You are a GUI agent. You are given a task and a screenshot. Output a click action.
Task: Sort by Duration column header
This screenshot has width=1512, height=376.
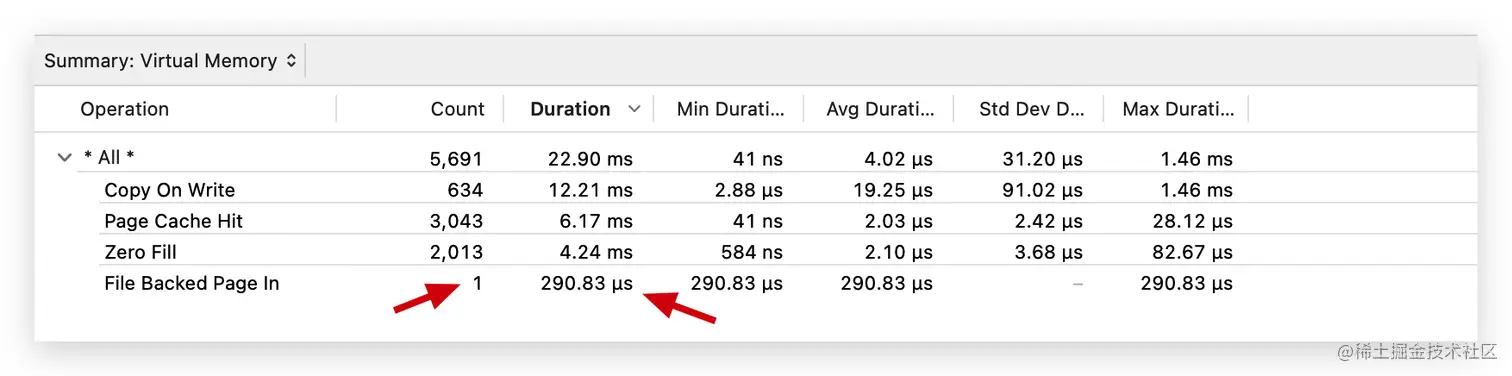point(570,109)
